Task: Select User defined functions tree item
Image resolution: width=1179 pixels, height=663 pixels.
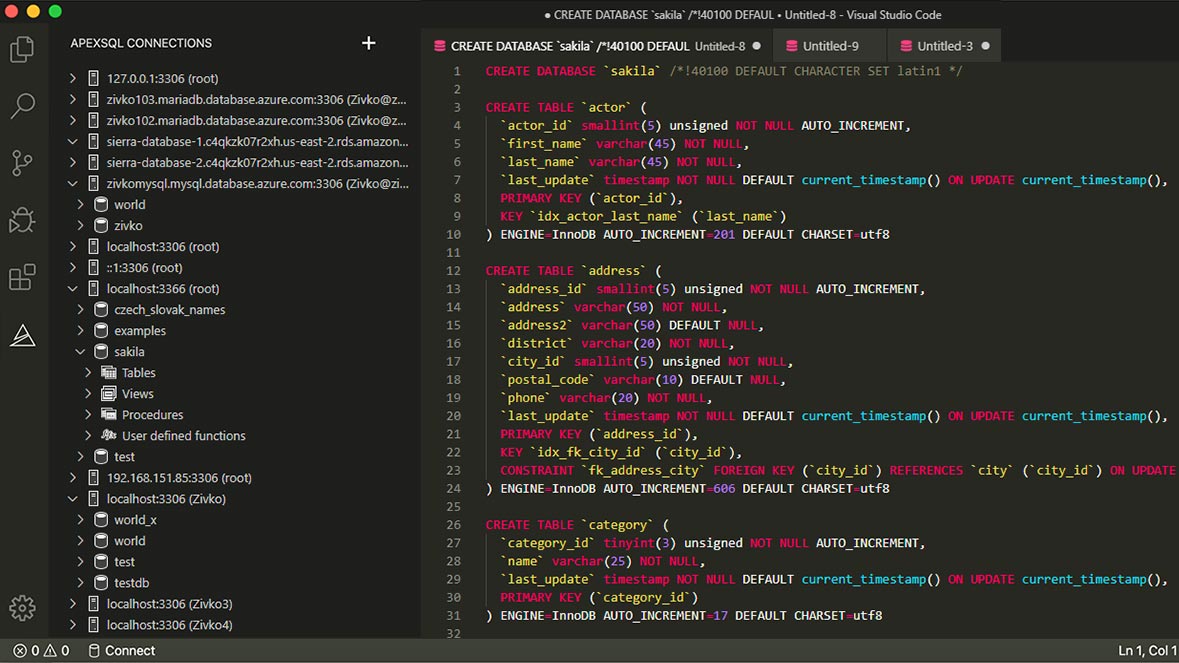Action: point(183,436)
